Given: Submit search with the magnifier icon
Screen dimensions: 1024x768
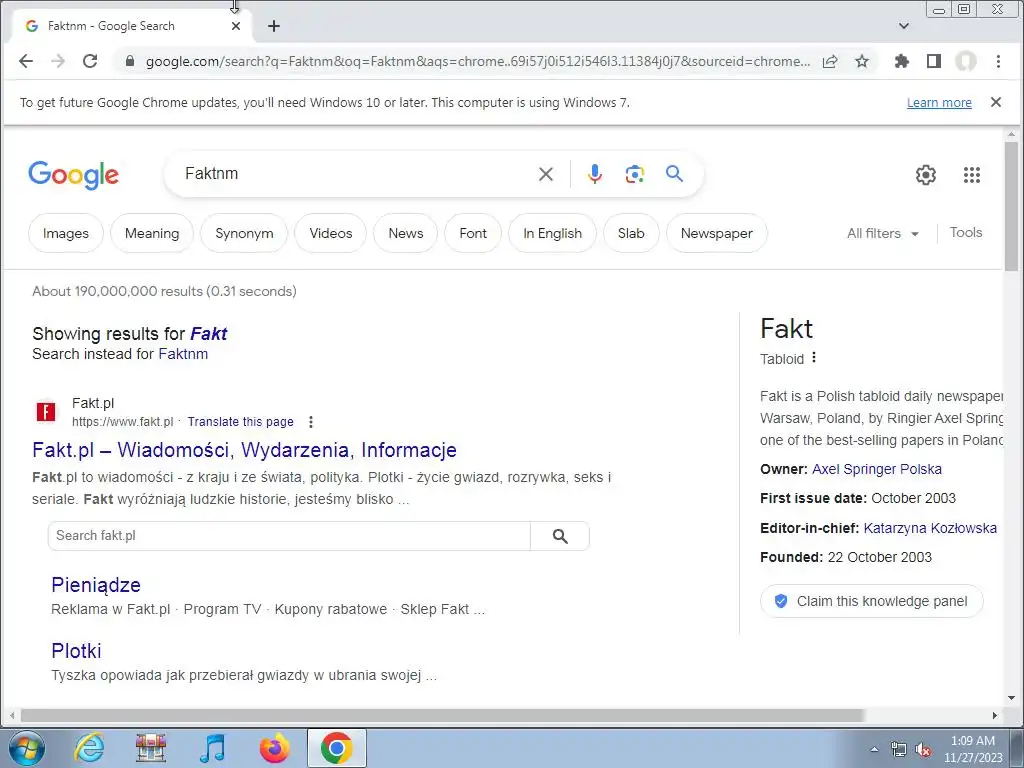Looking at the screenshot, I should pos(674,174).
